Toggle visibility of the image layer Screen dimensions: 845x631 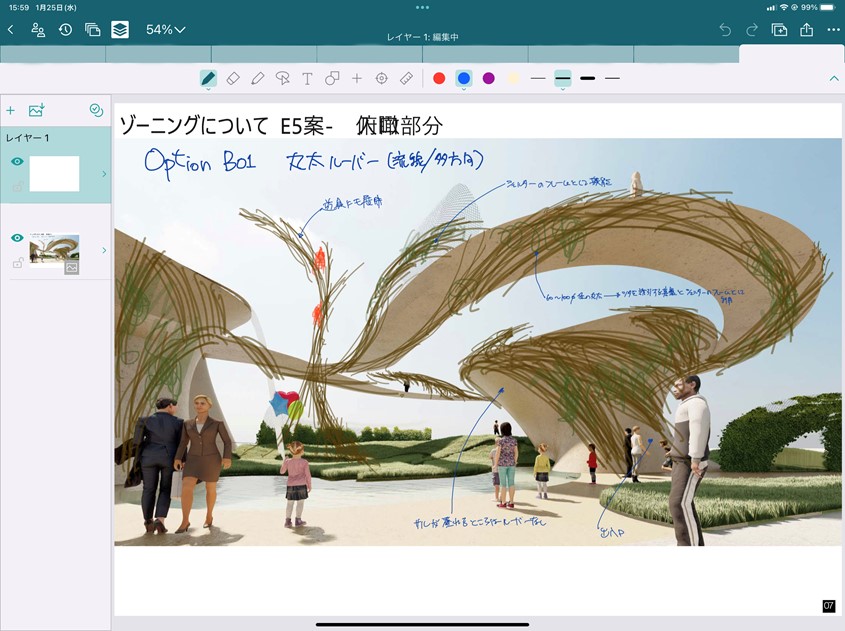(x=17, y=238)
